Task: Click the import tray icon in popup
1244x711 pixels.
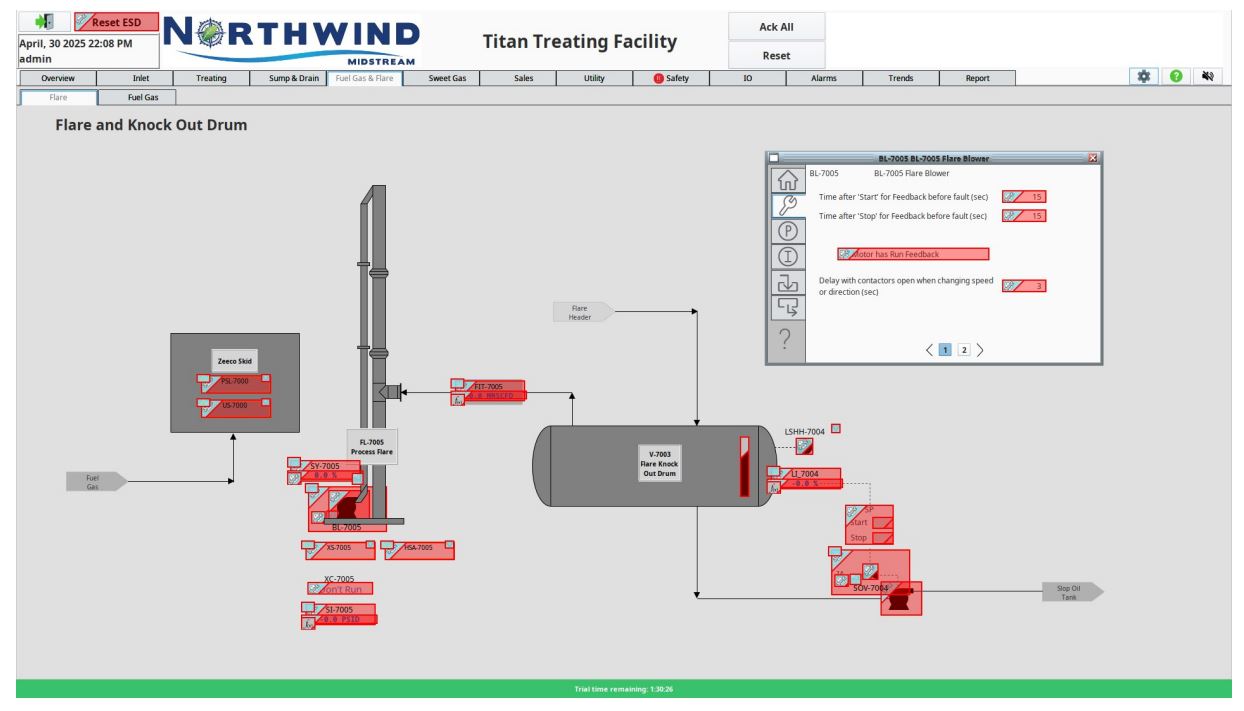Action: [x=786, y=283]
